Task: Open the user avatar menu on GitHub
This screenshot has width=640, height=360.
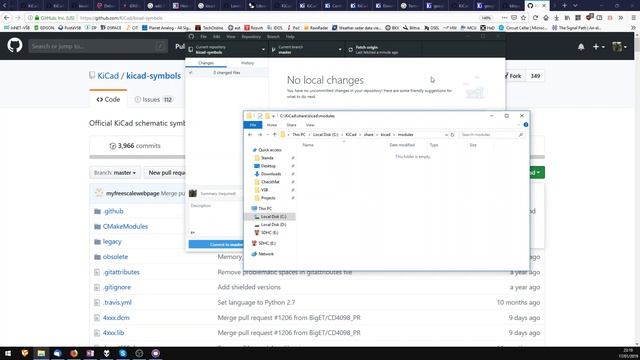Action: tap(619, 47)
